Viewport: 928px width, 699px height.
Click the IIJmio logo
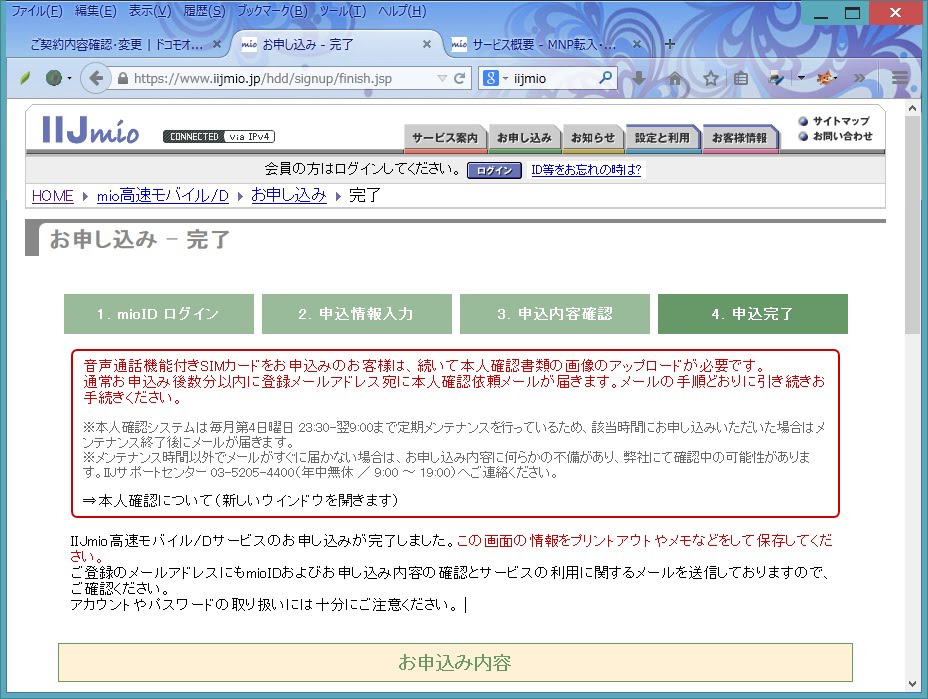[x=91, y=130]
